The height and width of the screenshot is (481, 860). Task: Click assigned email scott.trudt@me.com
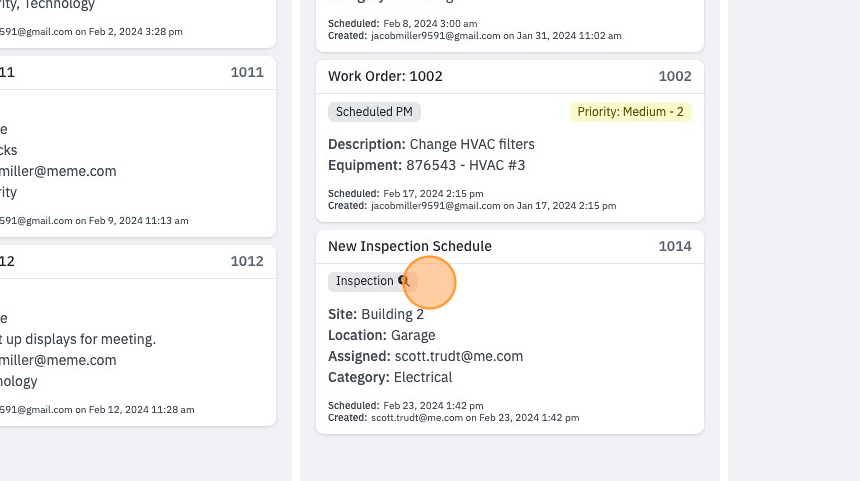click(x=459, y=356)
